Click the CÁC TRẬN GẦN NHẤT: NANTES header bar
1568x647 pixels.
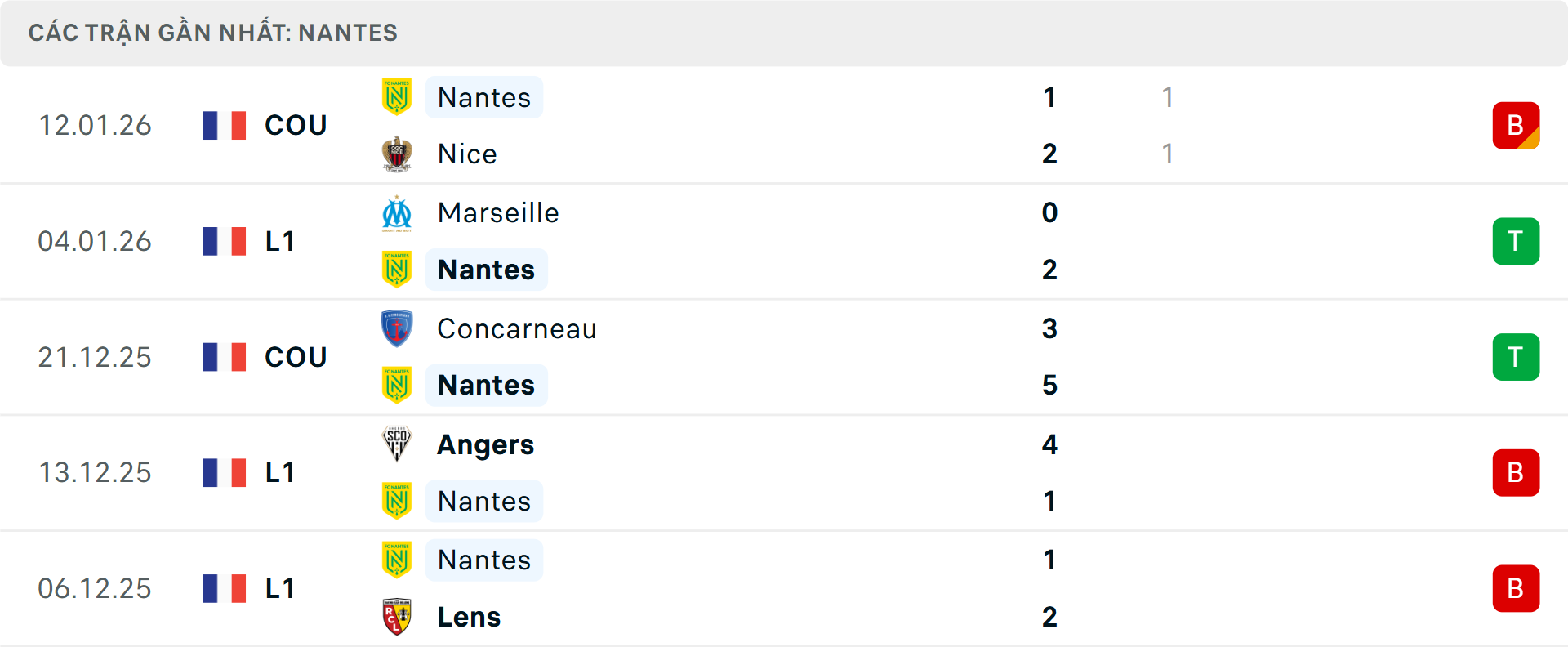coord(212,33)
